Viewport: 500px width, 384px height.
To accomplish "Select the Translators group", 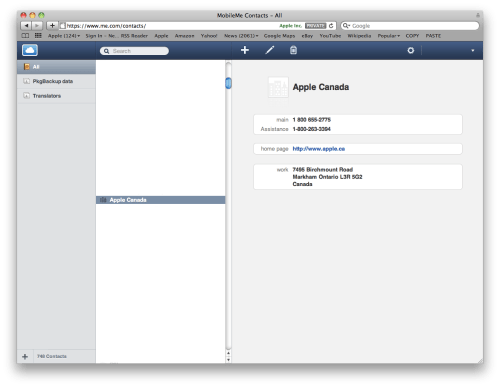I will [x=56, y=96].
